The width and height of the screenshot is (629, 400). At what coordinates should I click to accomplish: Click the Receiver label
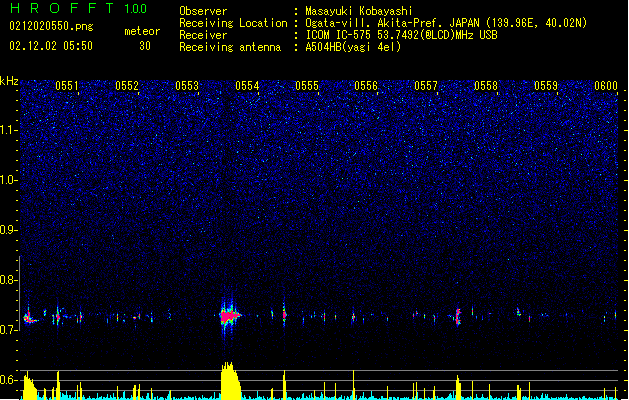pyautogui.click(x=203, y=35)
